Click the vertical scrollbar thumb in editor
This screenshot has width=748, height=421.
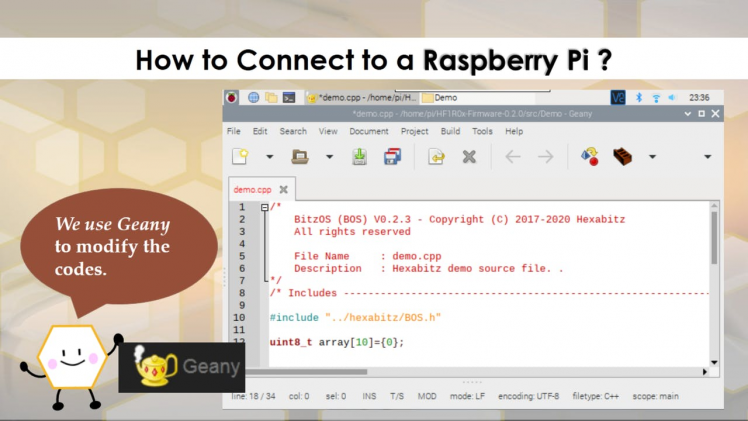pos(714,237)
